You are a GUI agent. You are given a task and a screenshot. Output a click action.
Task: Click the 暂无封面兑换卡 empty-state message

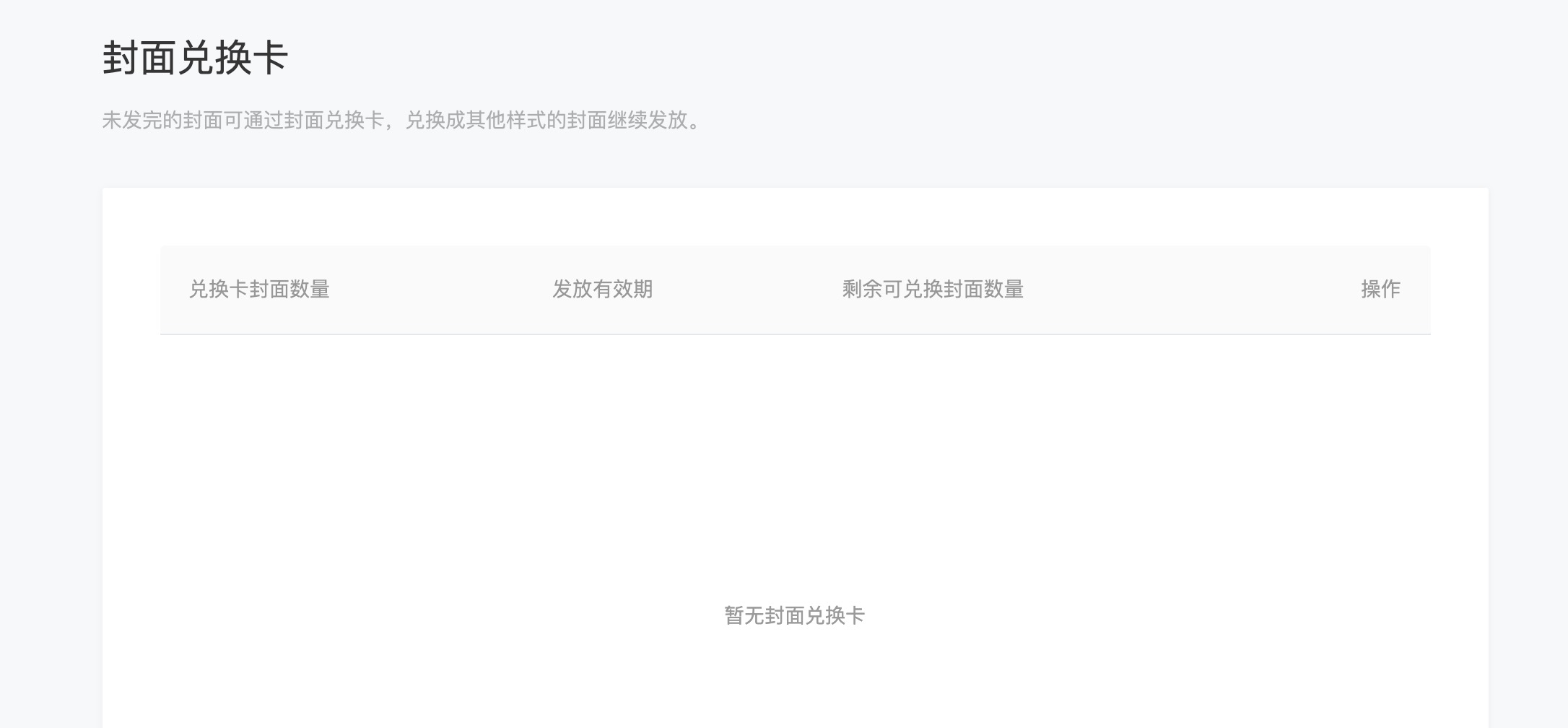[794, 615]
